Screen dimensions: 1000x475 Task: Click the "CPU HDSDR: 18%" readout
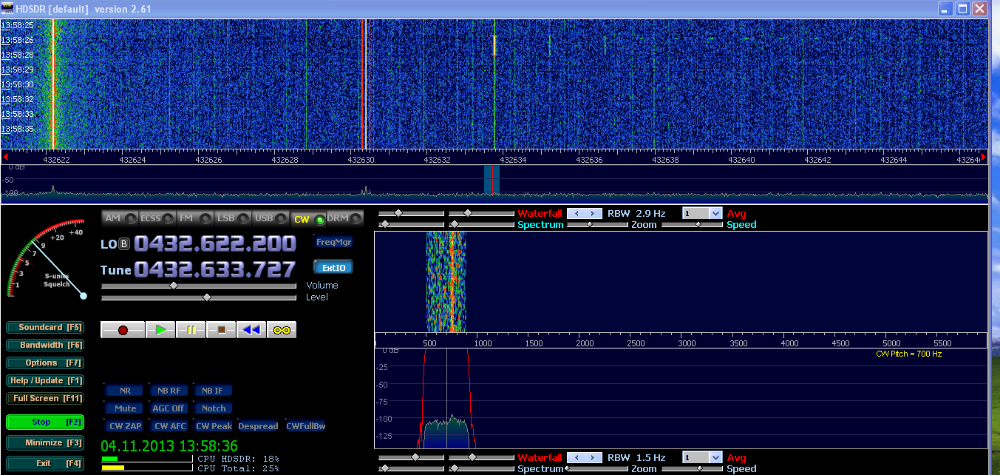[239, 459]
